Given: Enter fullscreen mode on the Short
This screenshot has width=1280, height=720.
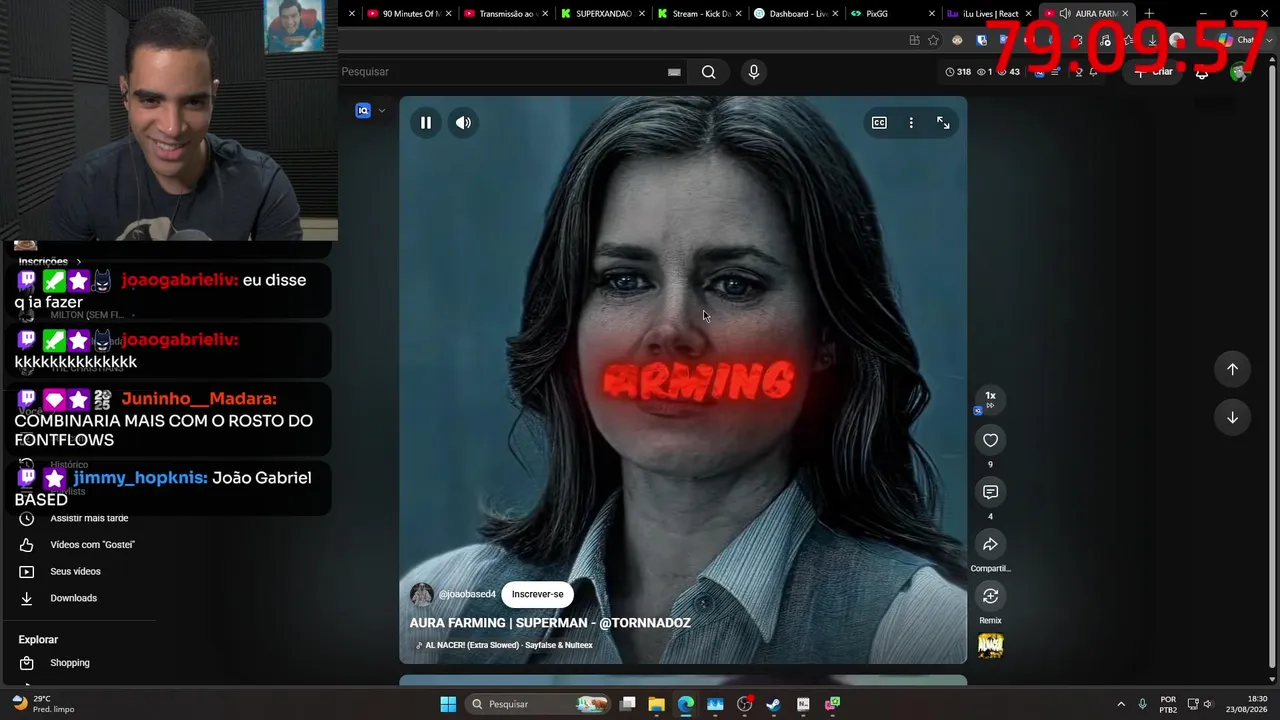Looking at the screenshot, I should click(x=943, y=123).
